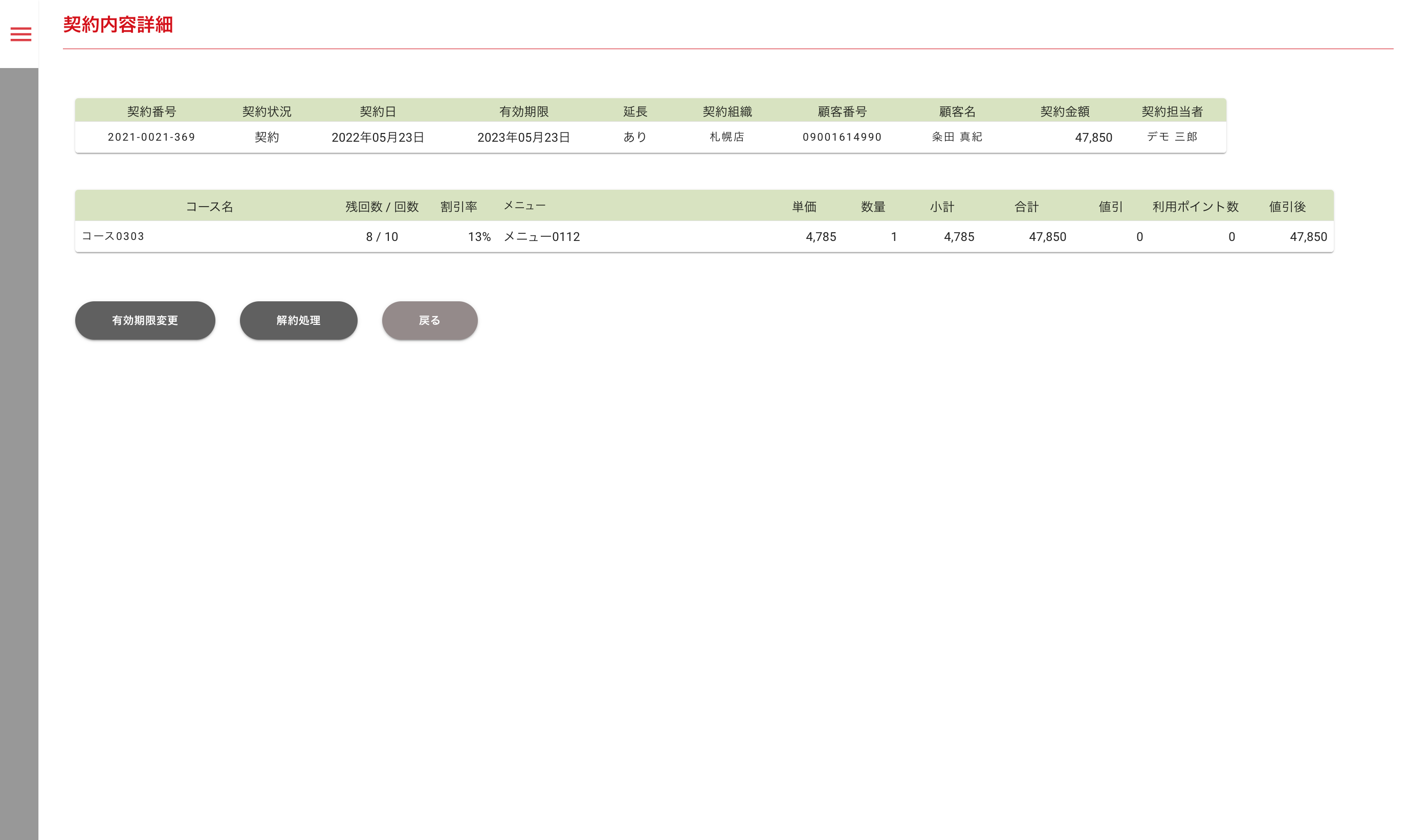Click customer number 09001614990

[842, 138]
